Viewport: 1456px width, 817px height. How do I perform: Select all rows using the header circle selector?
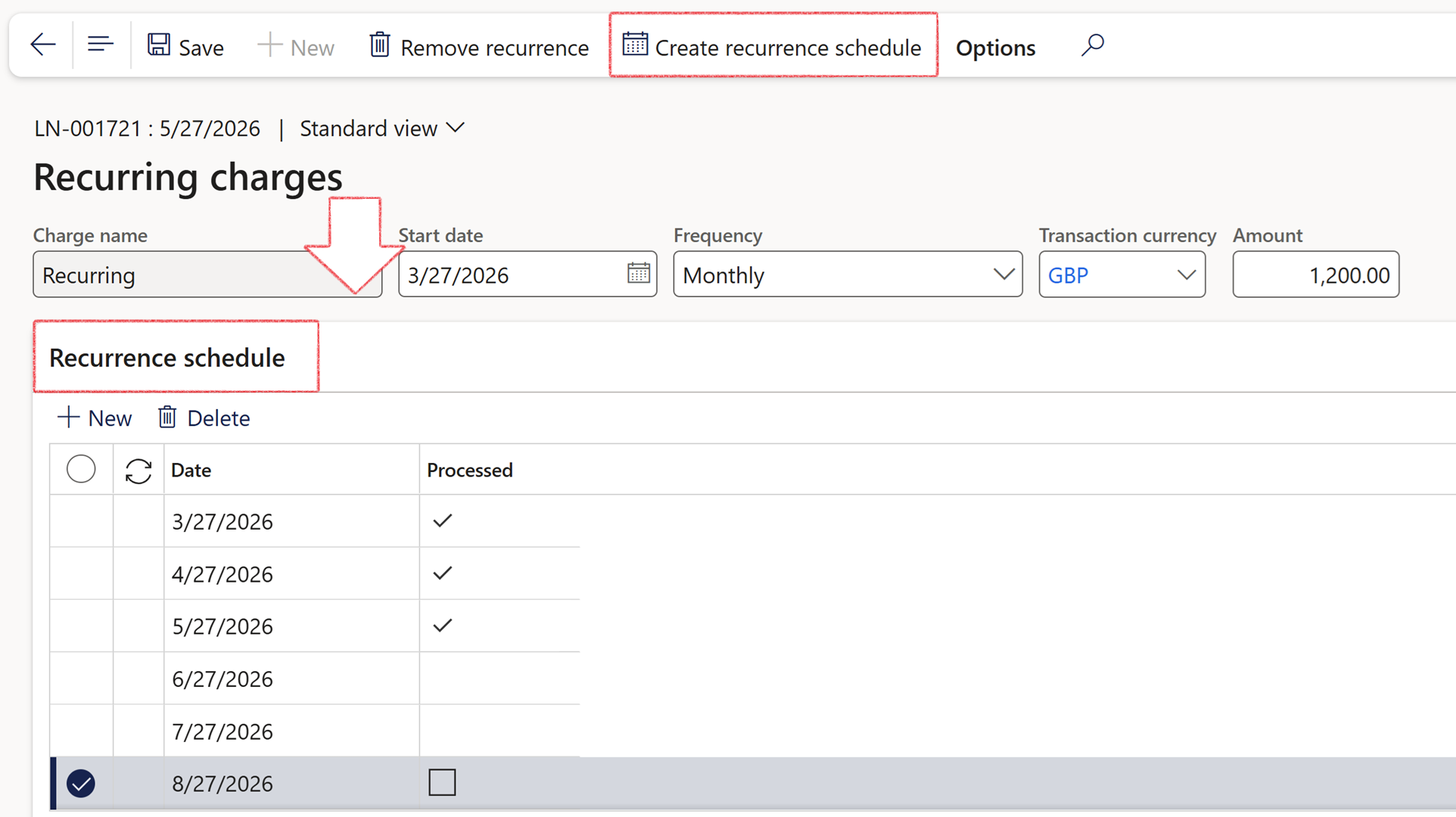point(81,468)
